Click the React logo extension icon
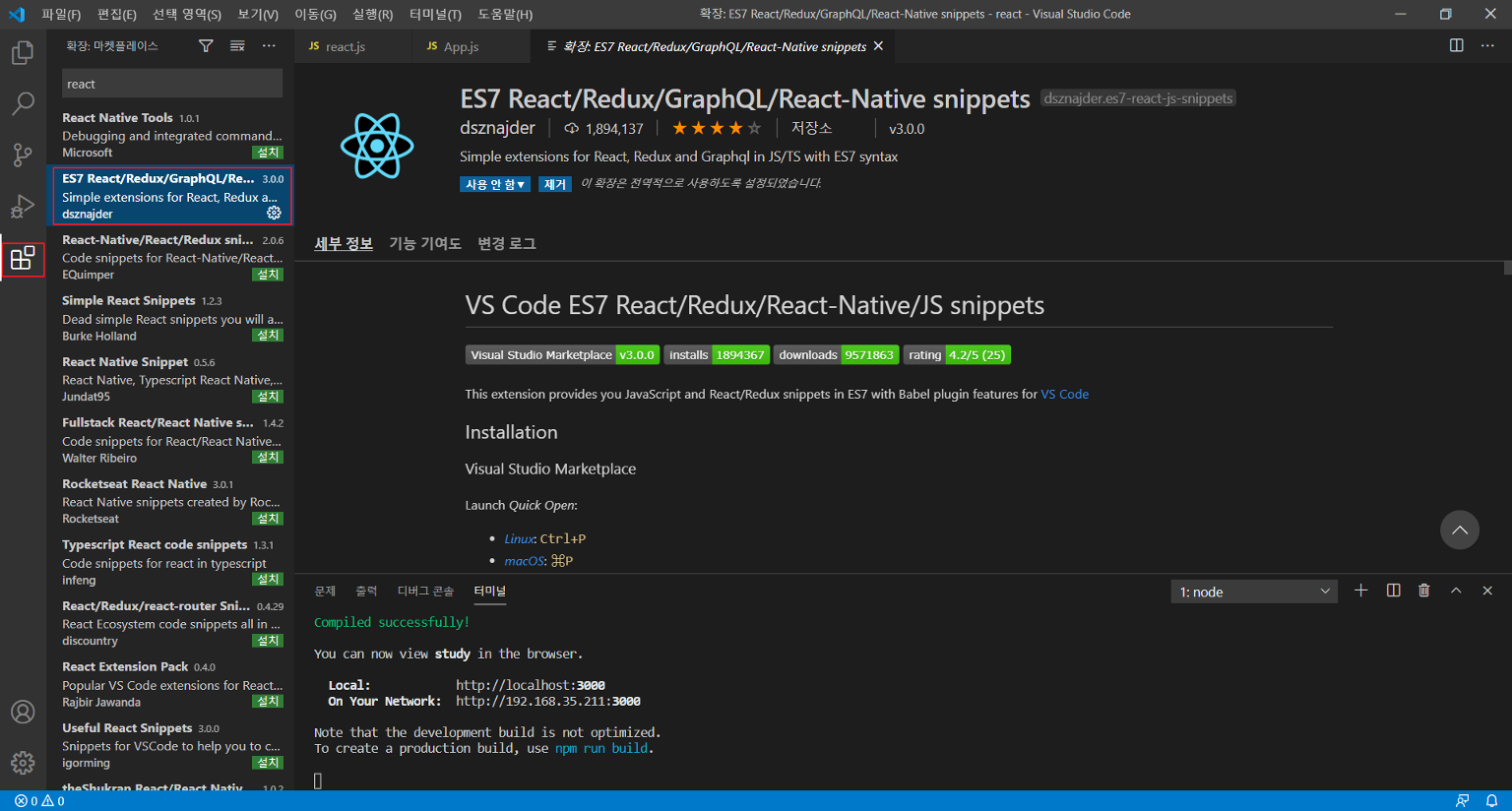 (x=377, y=146)
